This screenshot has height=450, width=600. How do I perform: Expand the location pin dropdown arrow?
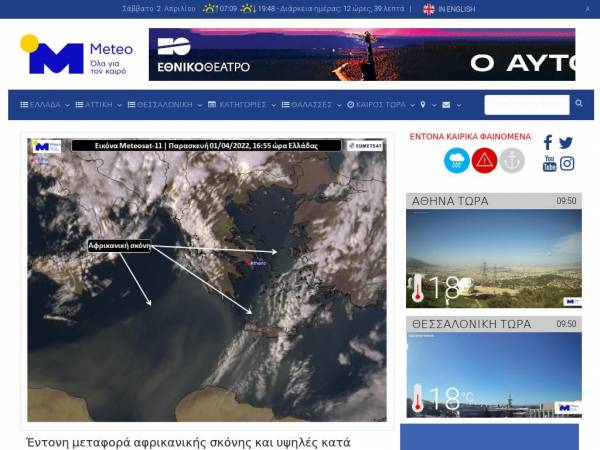tap(434, 106)
